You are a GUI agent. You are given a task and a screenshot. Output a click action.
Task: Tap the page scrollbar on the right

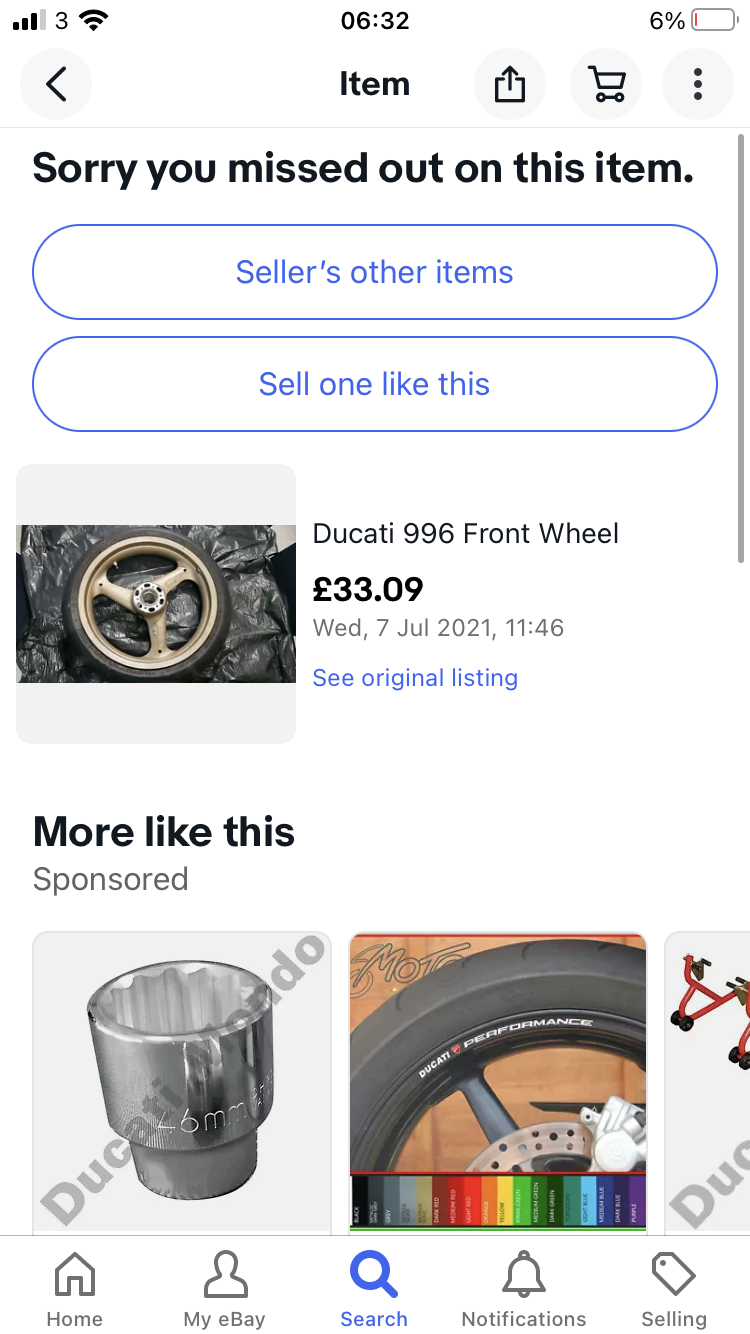pyautogui.click(x=741, y=350)
